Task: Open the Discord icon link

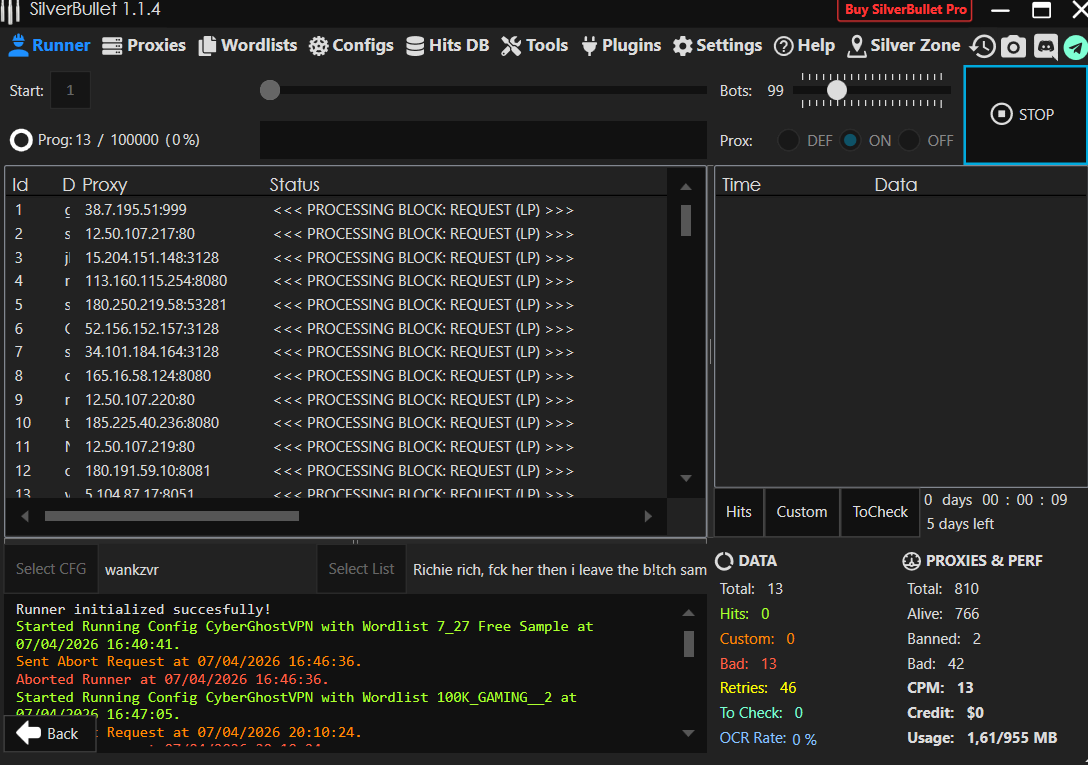Action: [x=1045, y=46]
